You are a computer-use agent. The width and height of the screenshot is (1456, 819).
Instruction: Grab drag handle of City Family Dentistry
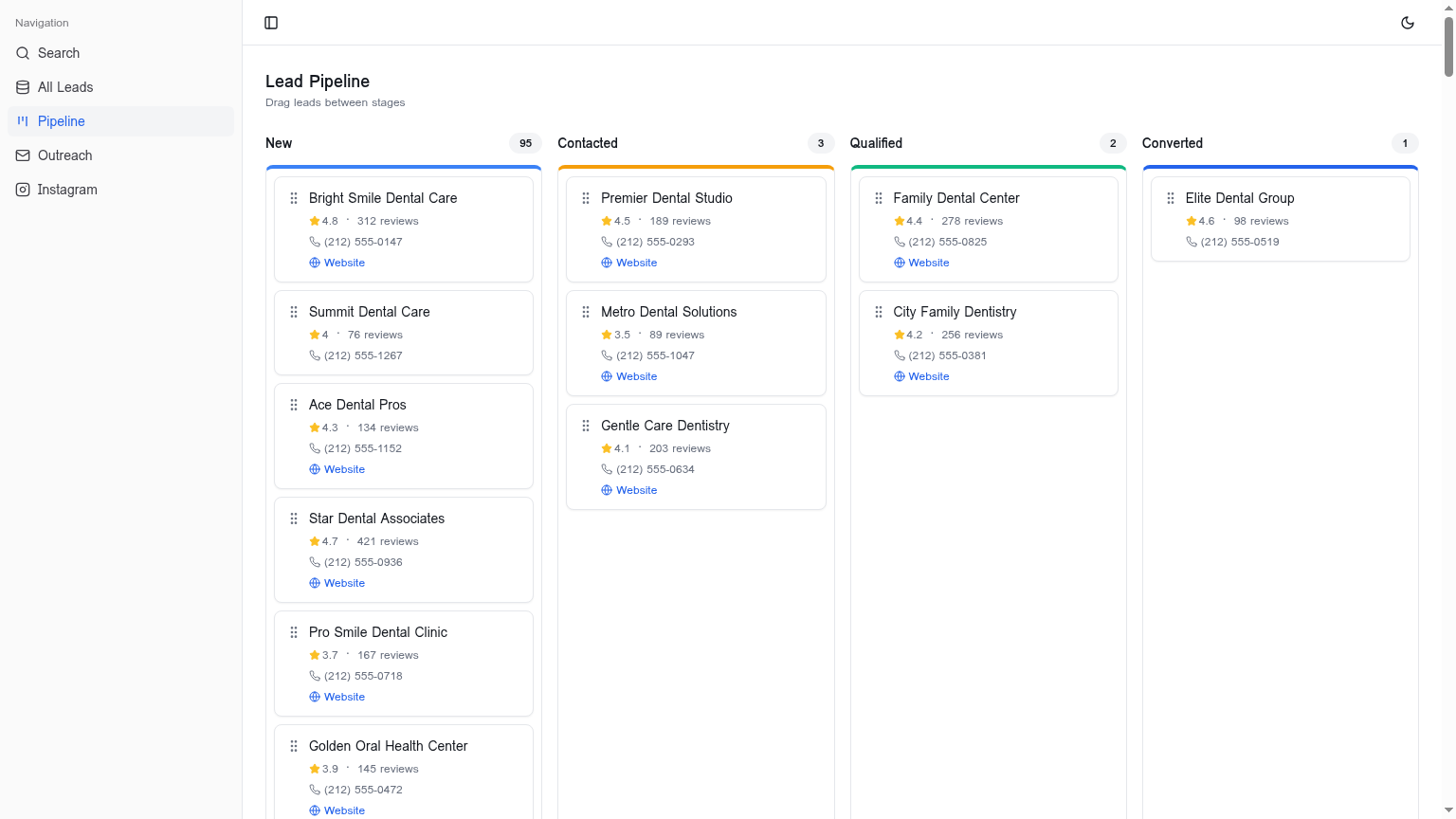point(879,312)
